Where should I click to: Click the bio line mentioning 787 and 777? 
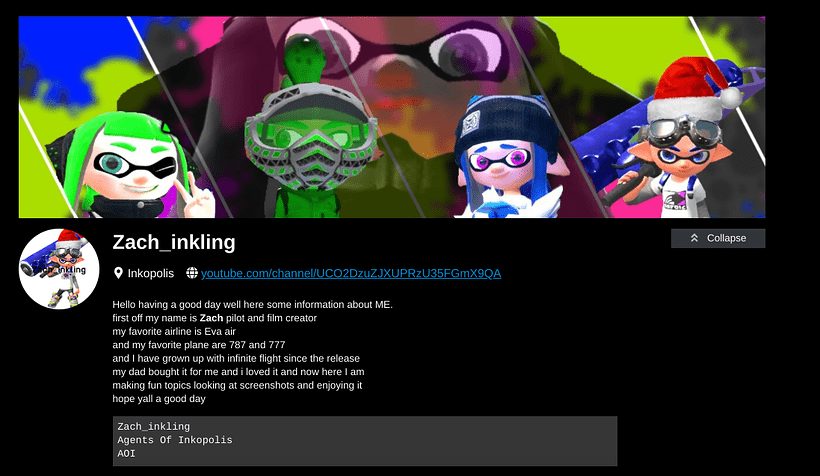(199, 345)
